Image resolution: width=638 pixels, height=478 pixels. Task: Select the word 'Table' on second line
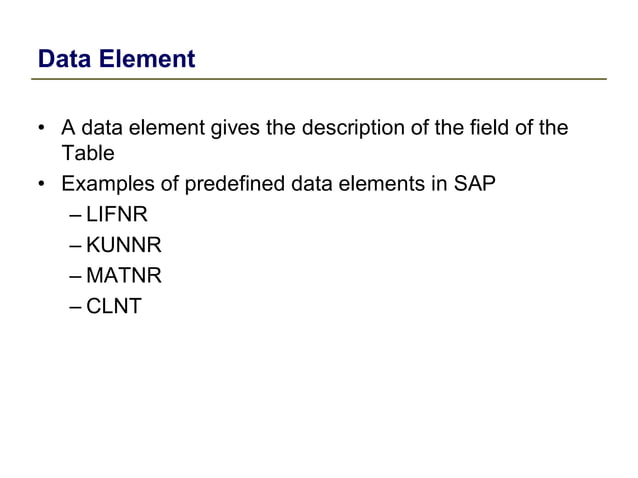pos(88,154)
